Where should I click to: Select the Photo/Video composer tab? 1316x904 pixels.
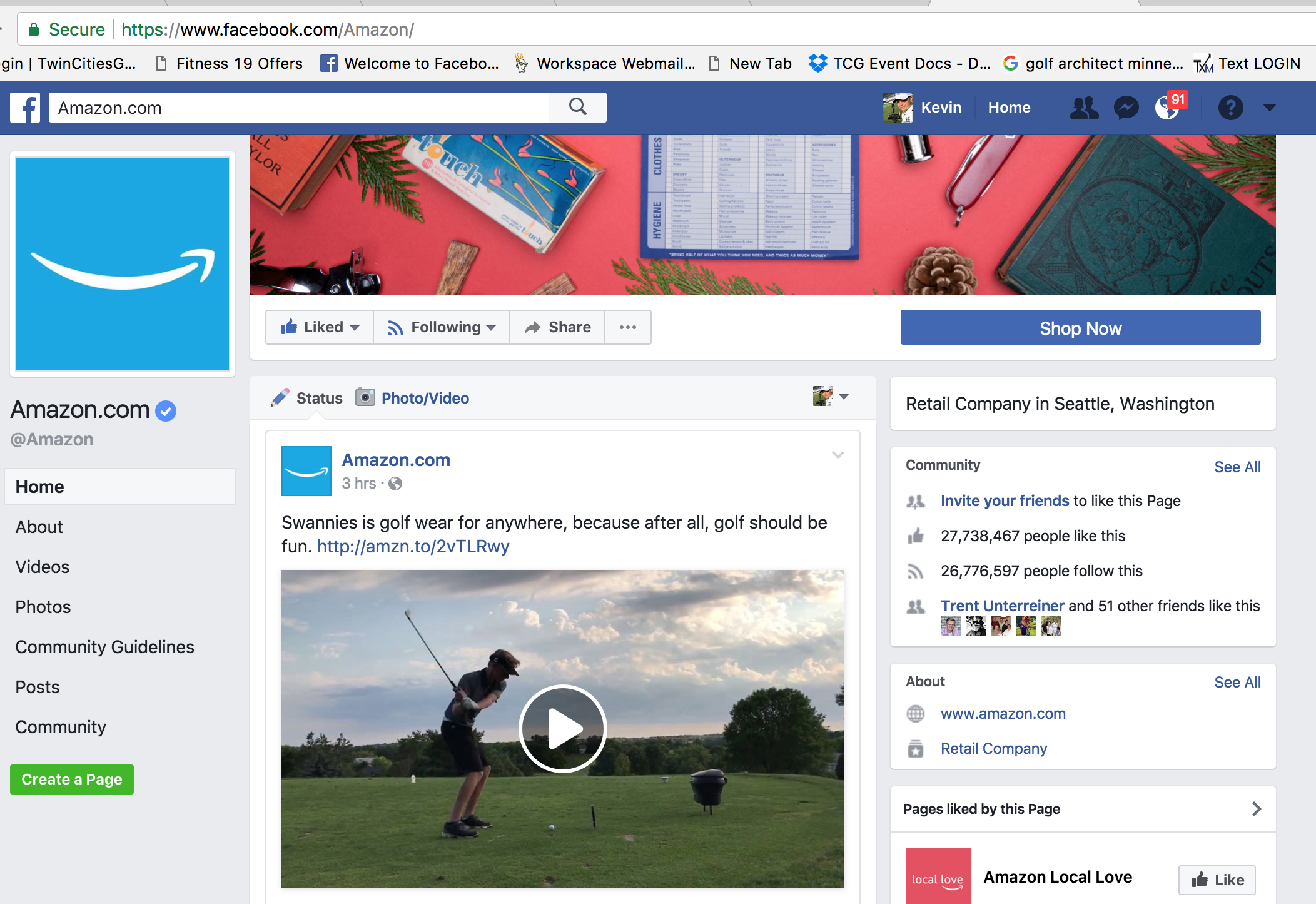click(x=412, y=398)
